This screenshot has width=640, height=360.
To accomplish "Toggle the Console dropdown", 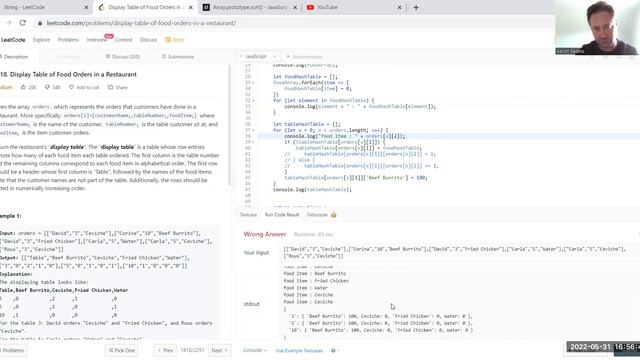I will [x=255, y=350].
